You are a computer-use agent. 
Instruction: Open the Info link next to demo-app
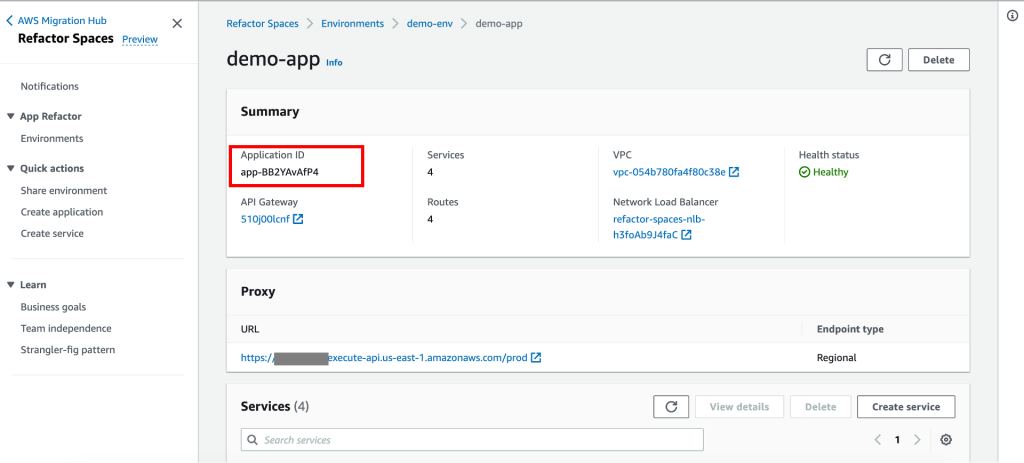[x=334, y=63]
